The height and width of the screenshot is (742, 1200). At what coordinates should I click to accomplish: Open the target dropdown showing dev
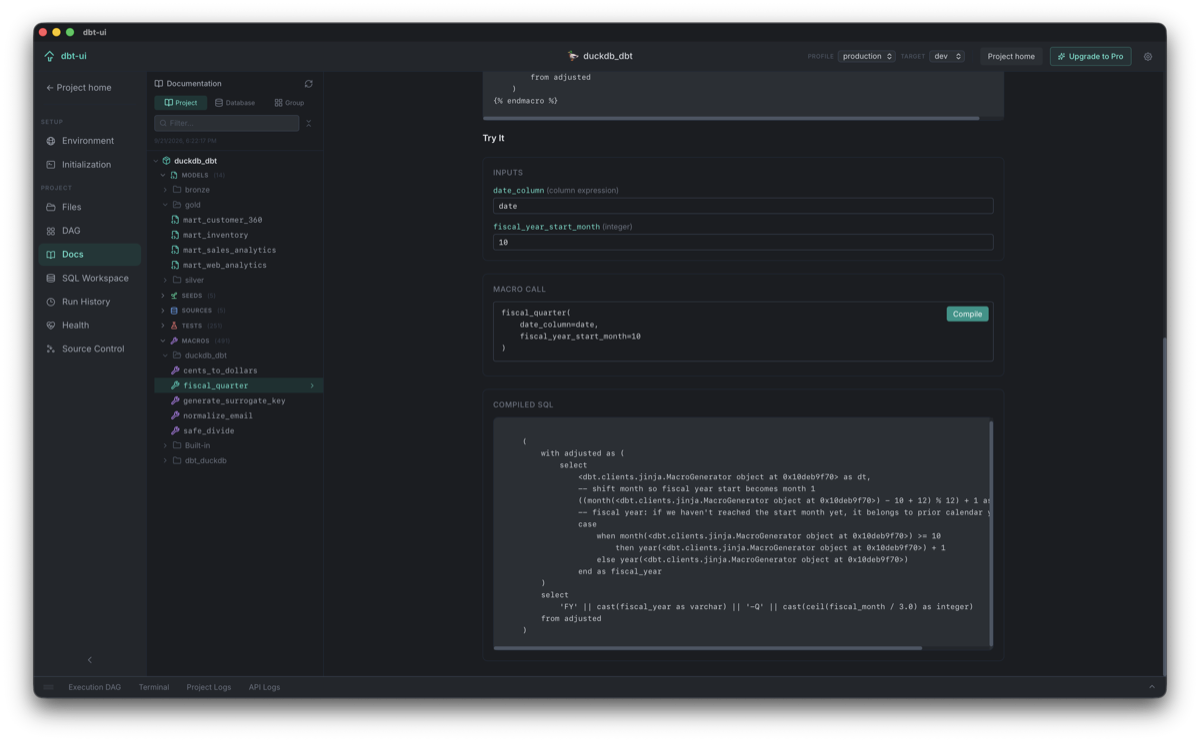pyautogui.click(x=947, y=57)
